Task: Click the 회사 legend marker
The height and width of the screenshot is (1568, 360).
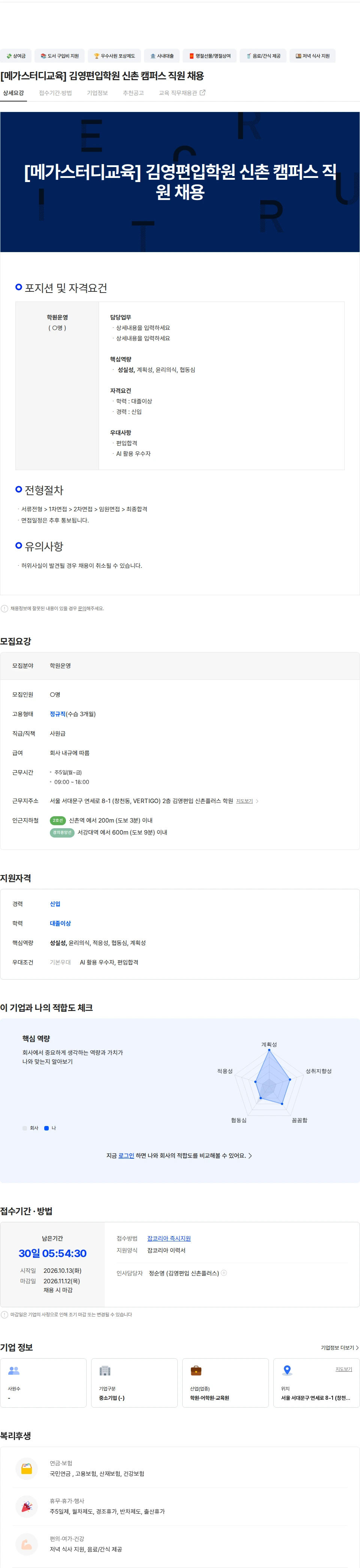Action: point(25,1128)
